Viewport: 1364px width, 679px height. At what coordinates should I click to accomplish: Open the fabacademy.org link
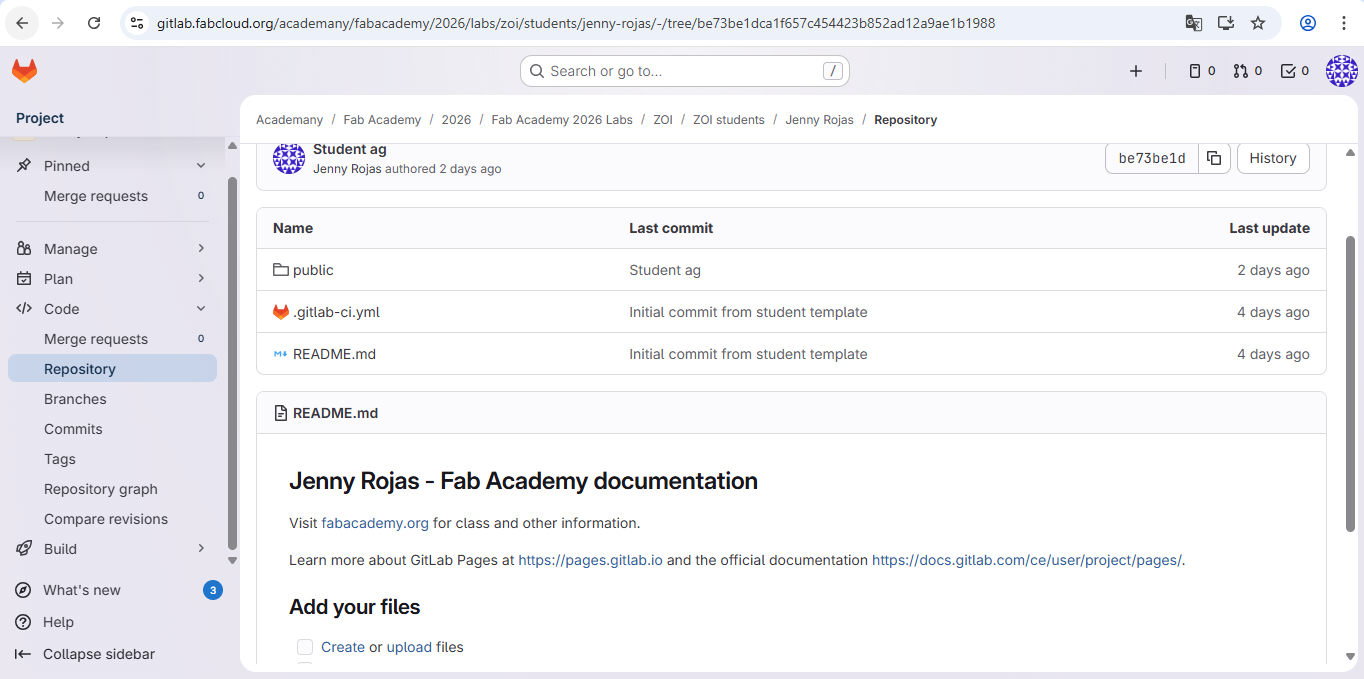pos(374,522)
